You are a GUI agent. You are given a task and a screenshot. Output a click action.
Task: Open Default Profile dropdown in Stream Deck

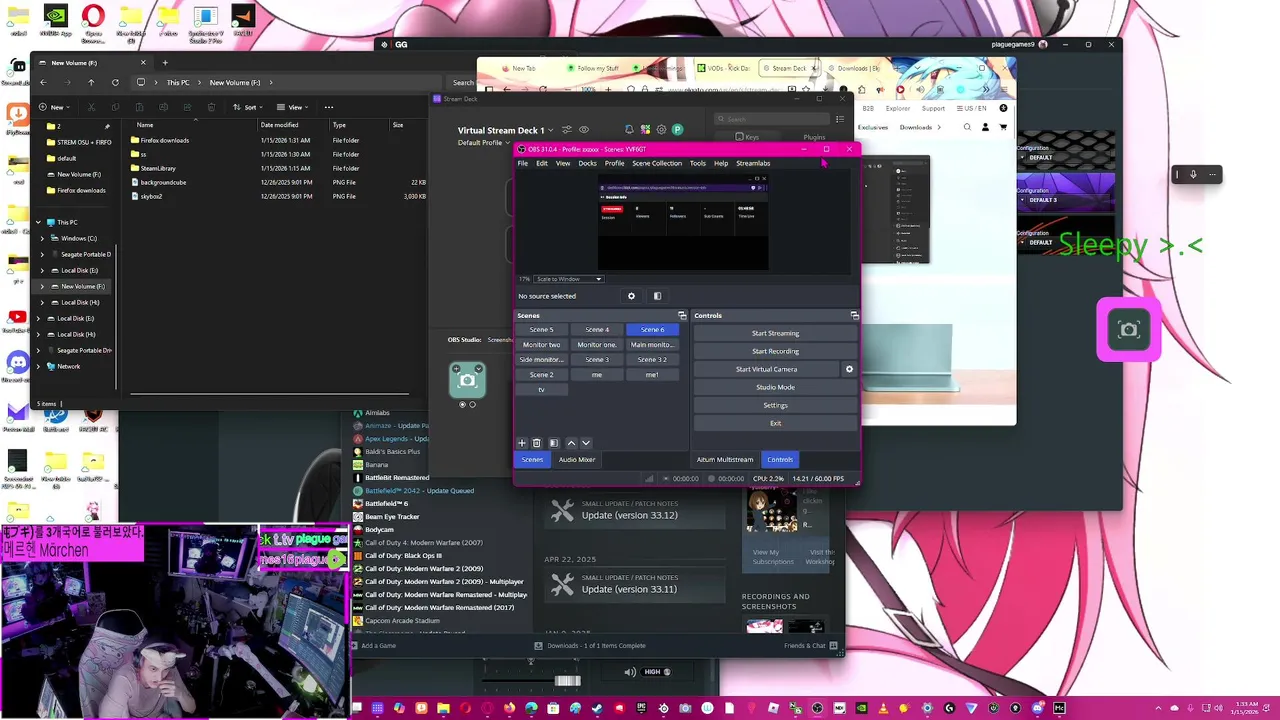click(x=484, y=143)
